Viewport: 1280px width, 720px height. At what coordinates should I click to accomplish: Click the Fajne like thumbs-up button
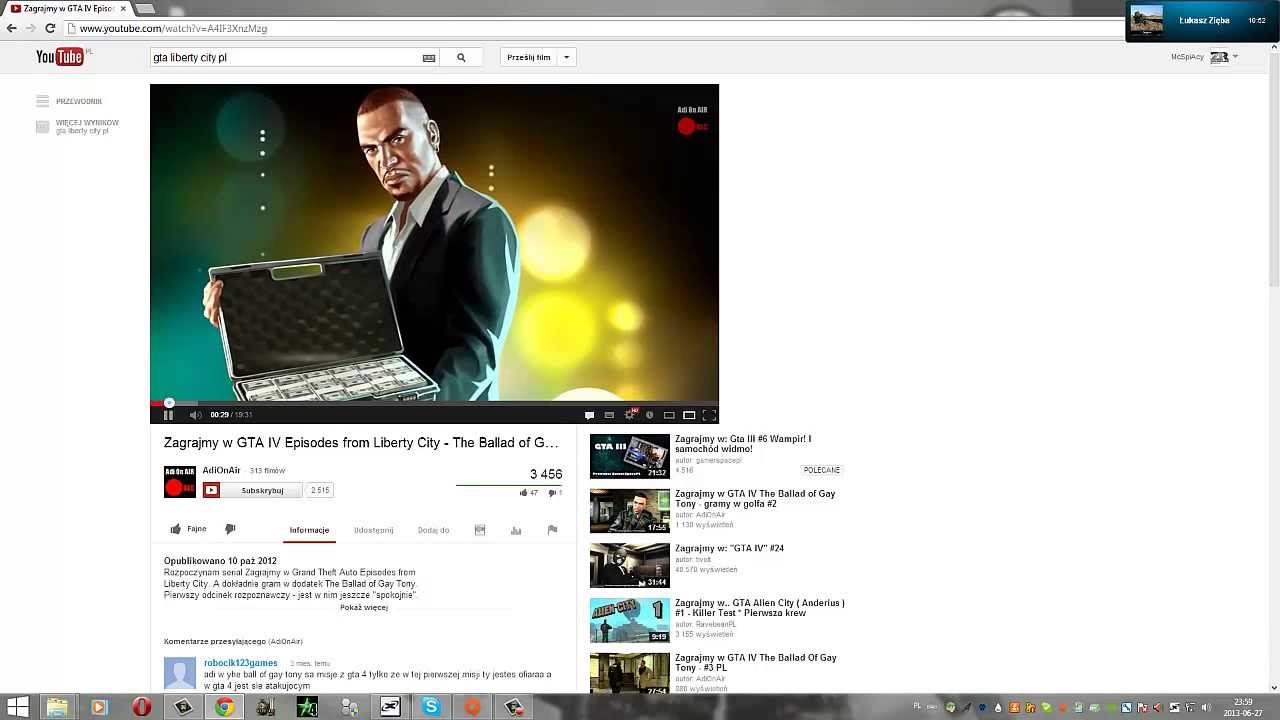188,529
